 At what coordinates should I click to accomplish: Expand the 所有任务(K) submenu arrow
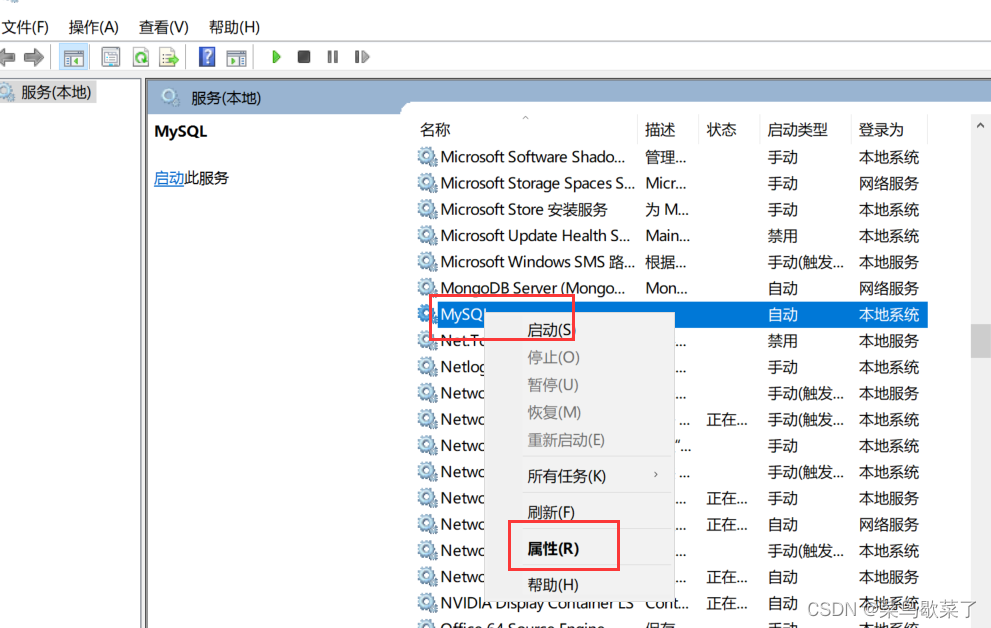[656, 474]
